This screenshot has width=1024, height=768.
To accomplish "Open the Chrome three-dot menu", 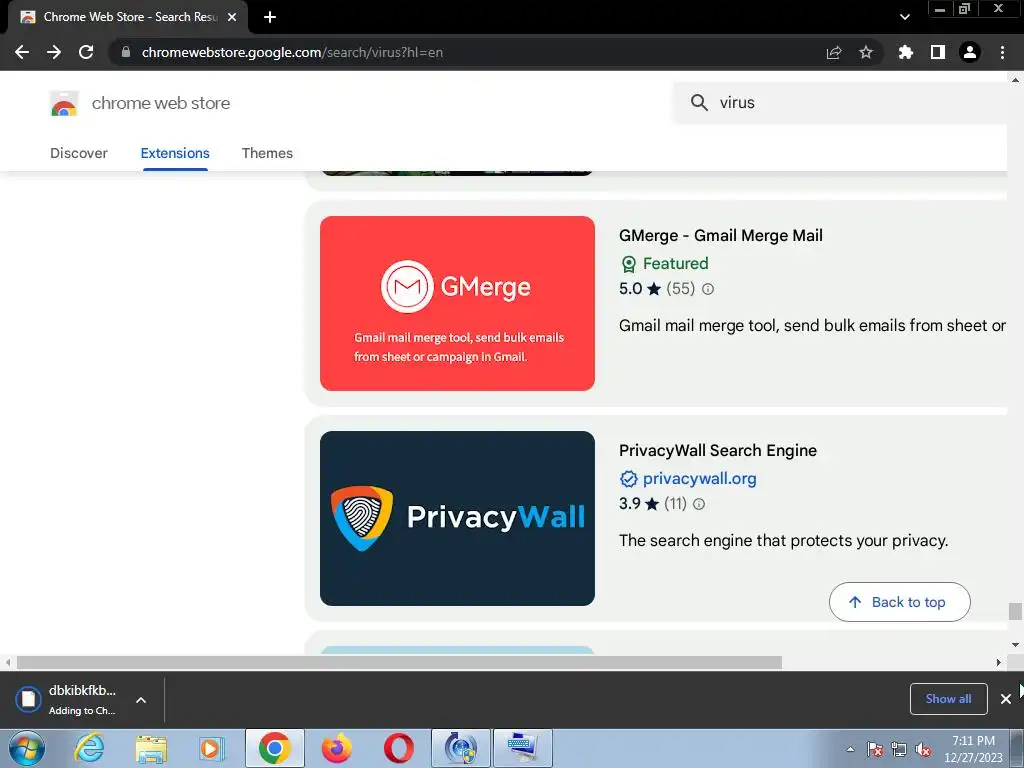I will click(x=1002, y=52).
